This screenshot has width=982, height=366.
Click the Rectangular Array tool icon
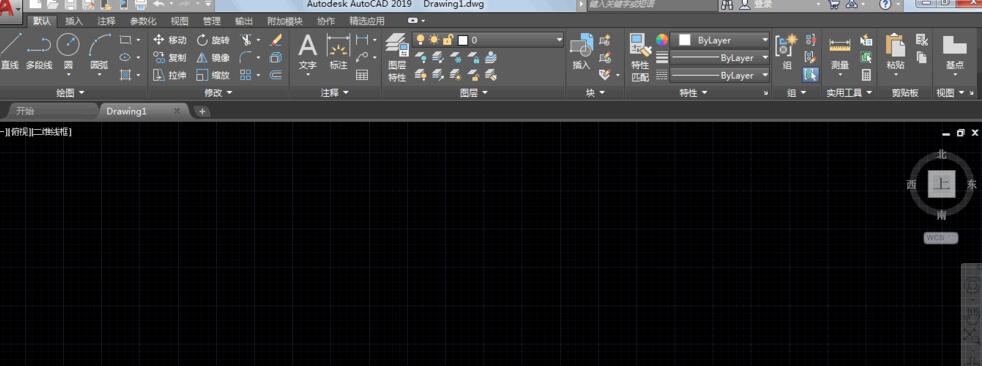[x=246, y=75]
